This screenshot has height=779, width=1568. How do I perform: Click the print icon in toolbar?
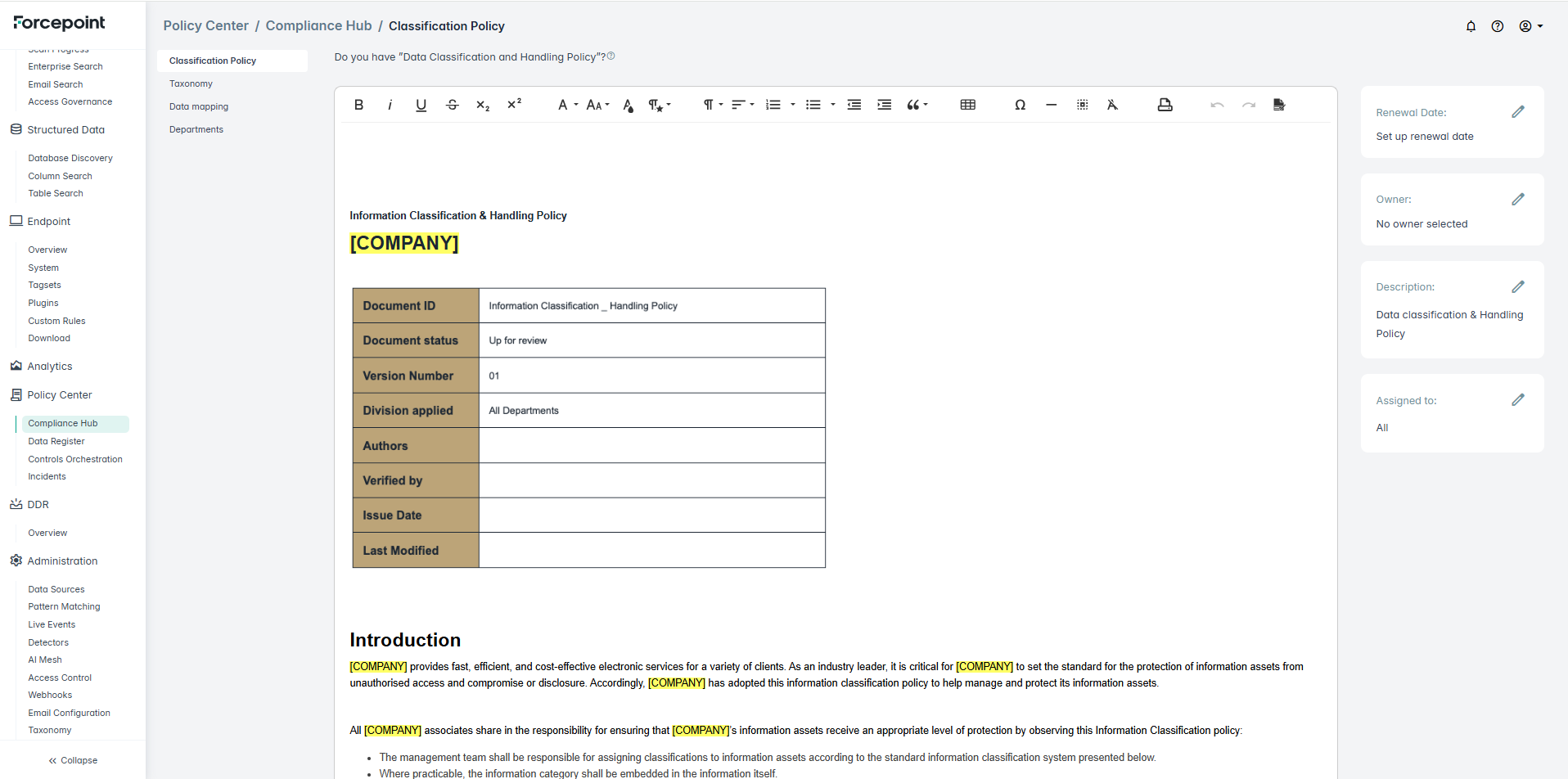click(1165, 105)
